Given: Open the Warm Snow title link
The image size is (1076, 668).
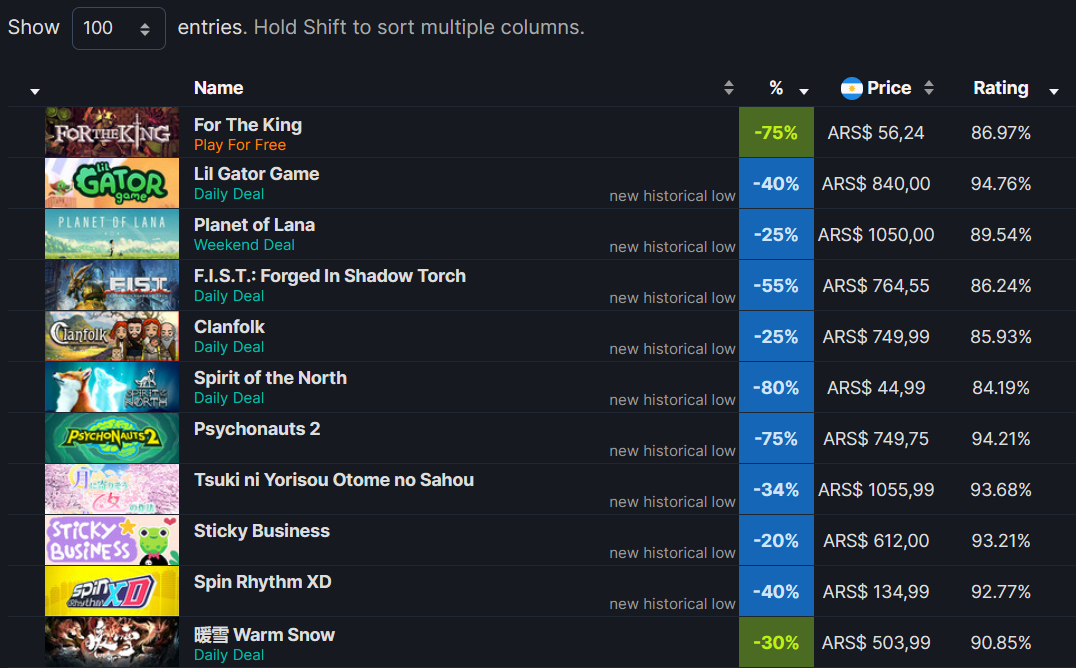Looking at the screenshot, I should pyautogui.click(x=264, y=634).
